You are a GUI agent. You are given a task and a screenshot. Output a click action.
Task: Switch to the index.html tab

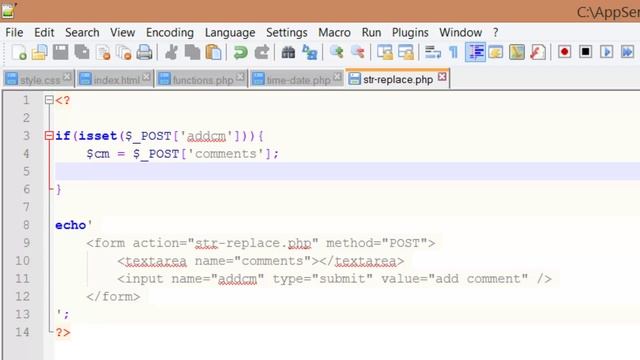(x=116, y=80)
